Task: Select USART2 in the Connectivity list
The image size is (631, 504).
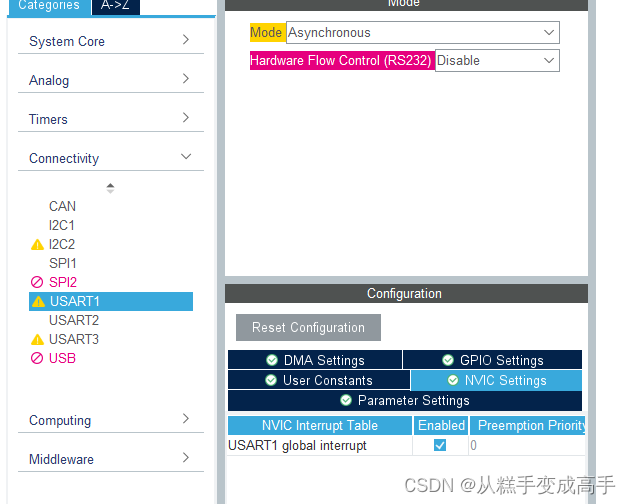Action: (74, 320)
